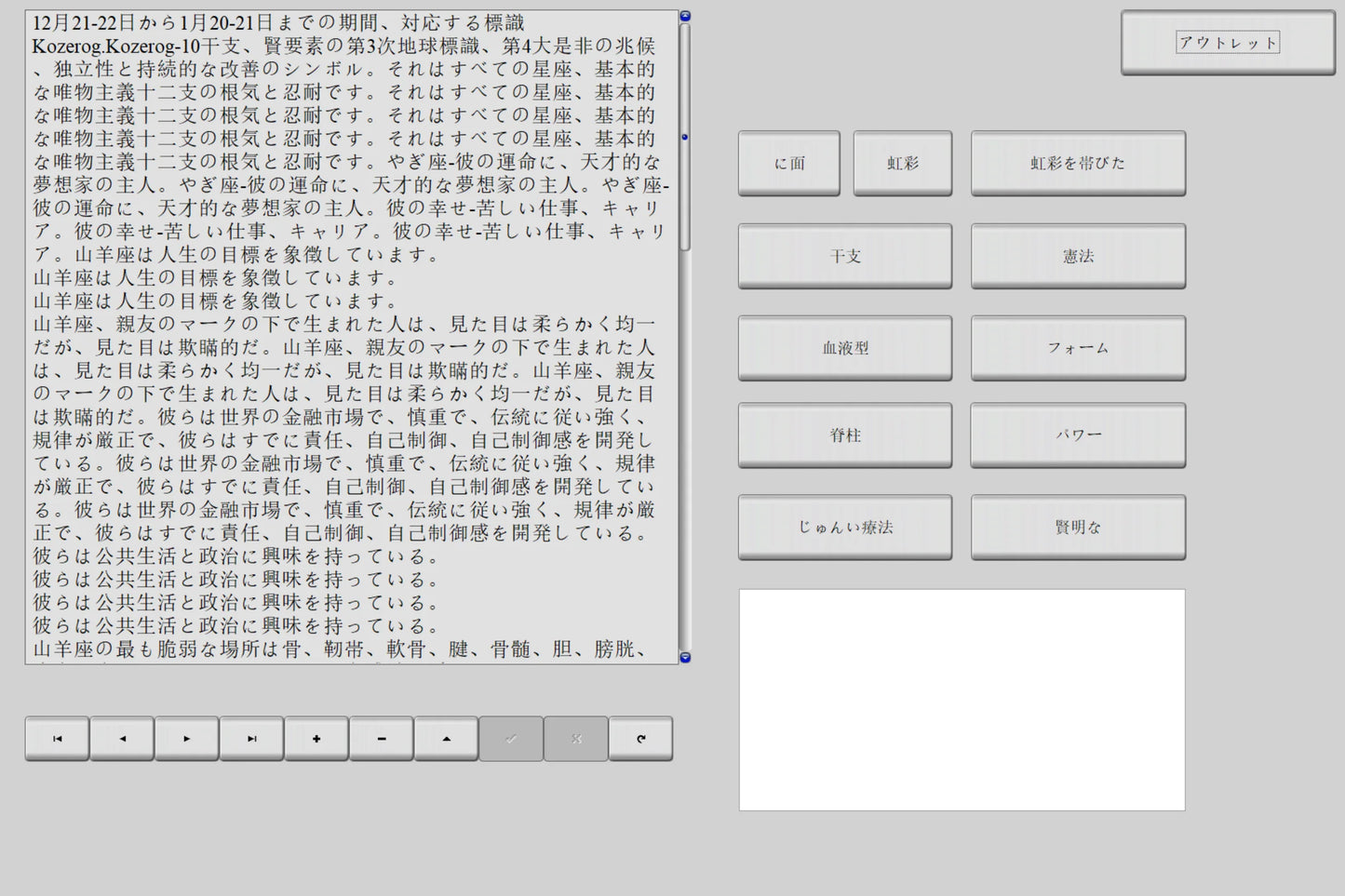The image size is (1345, 896).
Task: Go to the previous record
Action: [x=122, y=739]
